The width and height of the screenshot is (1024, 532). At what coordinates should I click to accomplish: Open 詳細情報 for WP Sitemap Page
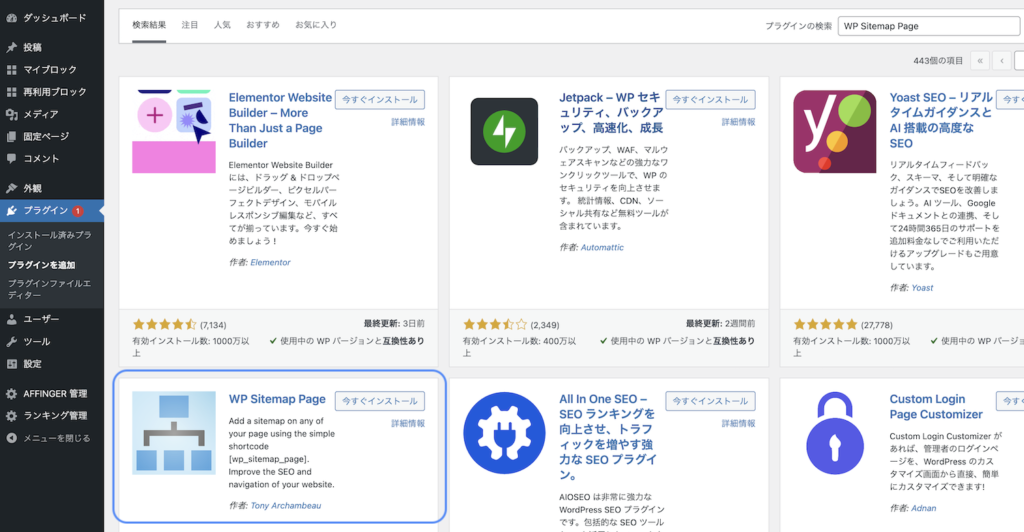pyautogui.click(x=408, y=424)
